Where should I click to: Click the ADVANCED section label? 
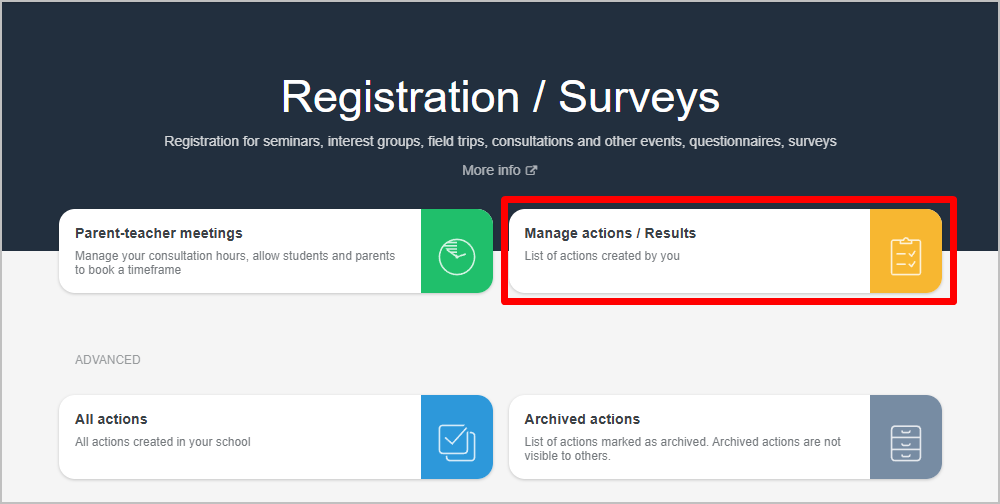[x=108, y=360]
